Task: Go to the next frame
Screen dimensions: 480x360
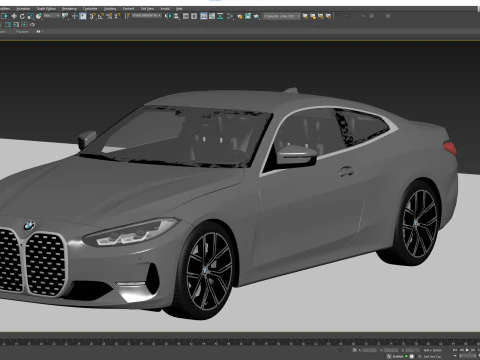Action: click(x=473, y=350)
